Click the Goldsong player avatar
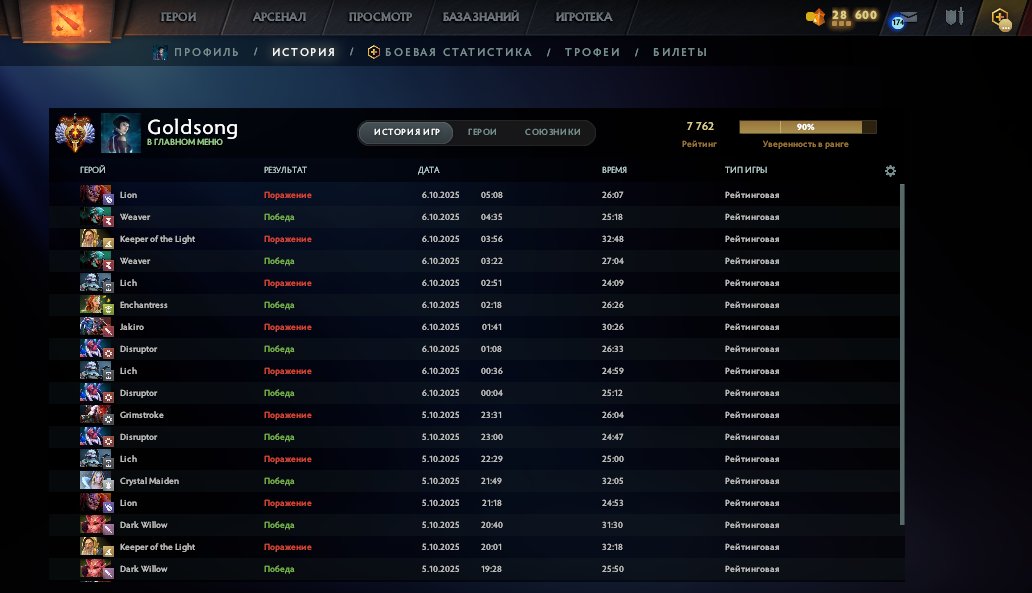Image resolution: width=1032 pixels, height=593 pixels. [x=120, y=132]
